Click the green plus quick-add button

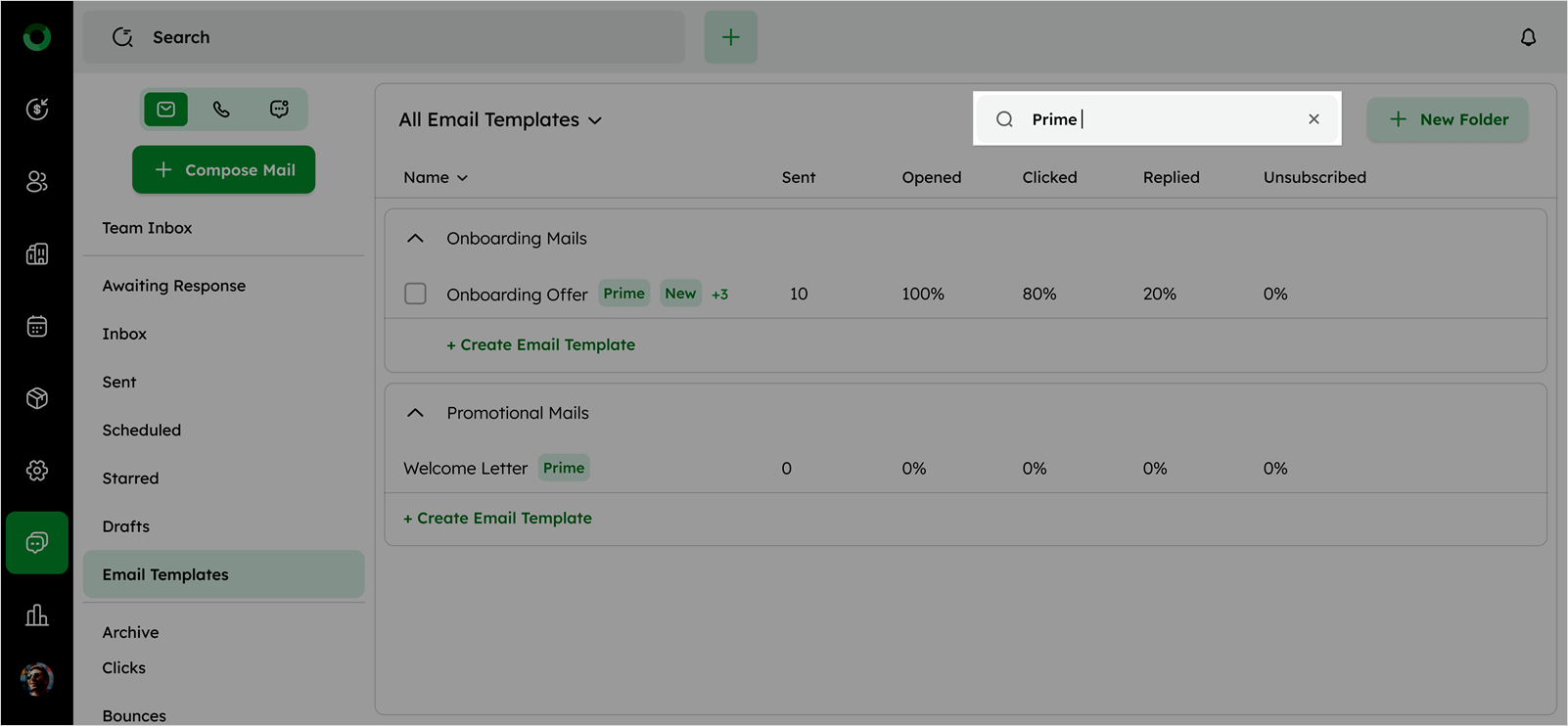pyautogui.click(x=730, y=37)
